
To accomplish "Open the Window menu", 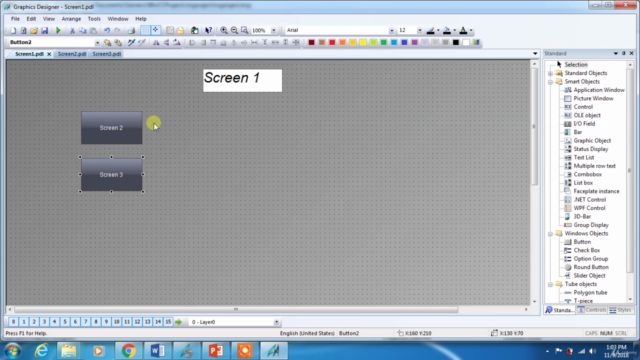I will click(118, 19).
